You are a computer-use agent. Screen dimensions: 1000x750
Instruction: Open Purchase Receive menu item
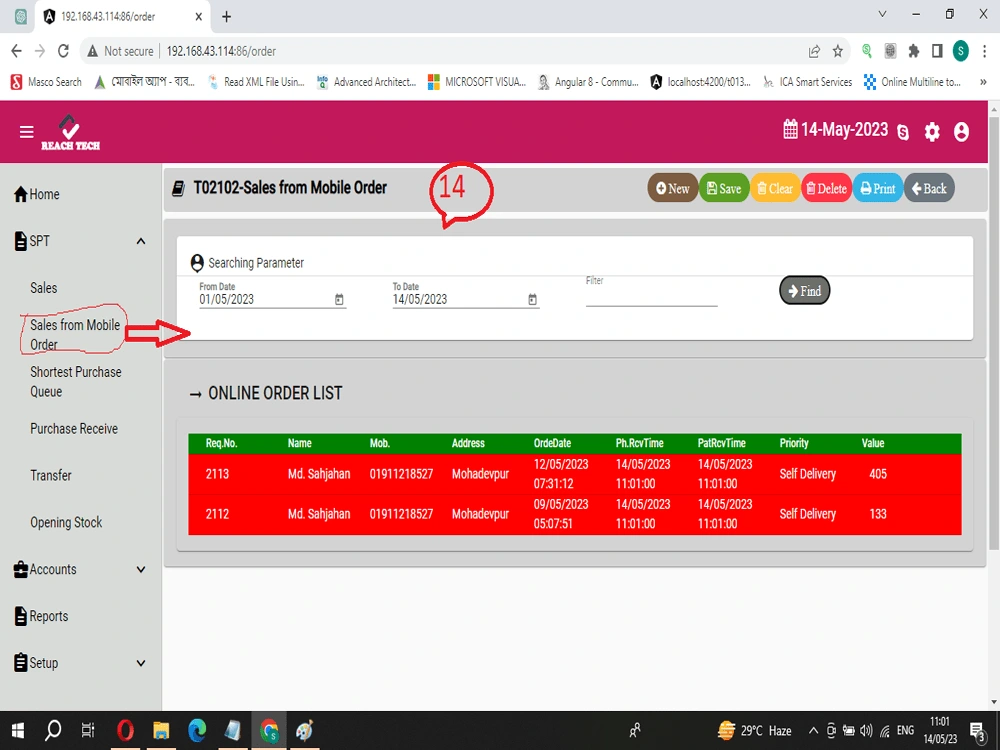(x=74, y=429)
